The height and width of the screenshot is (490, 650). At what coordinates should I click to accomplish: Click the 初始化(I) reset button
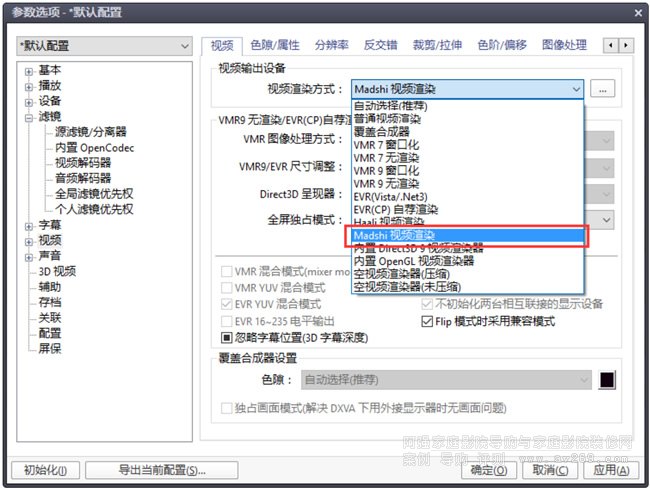tap(44, 470)
